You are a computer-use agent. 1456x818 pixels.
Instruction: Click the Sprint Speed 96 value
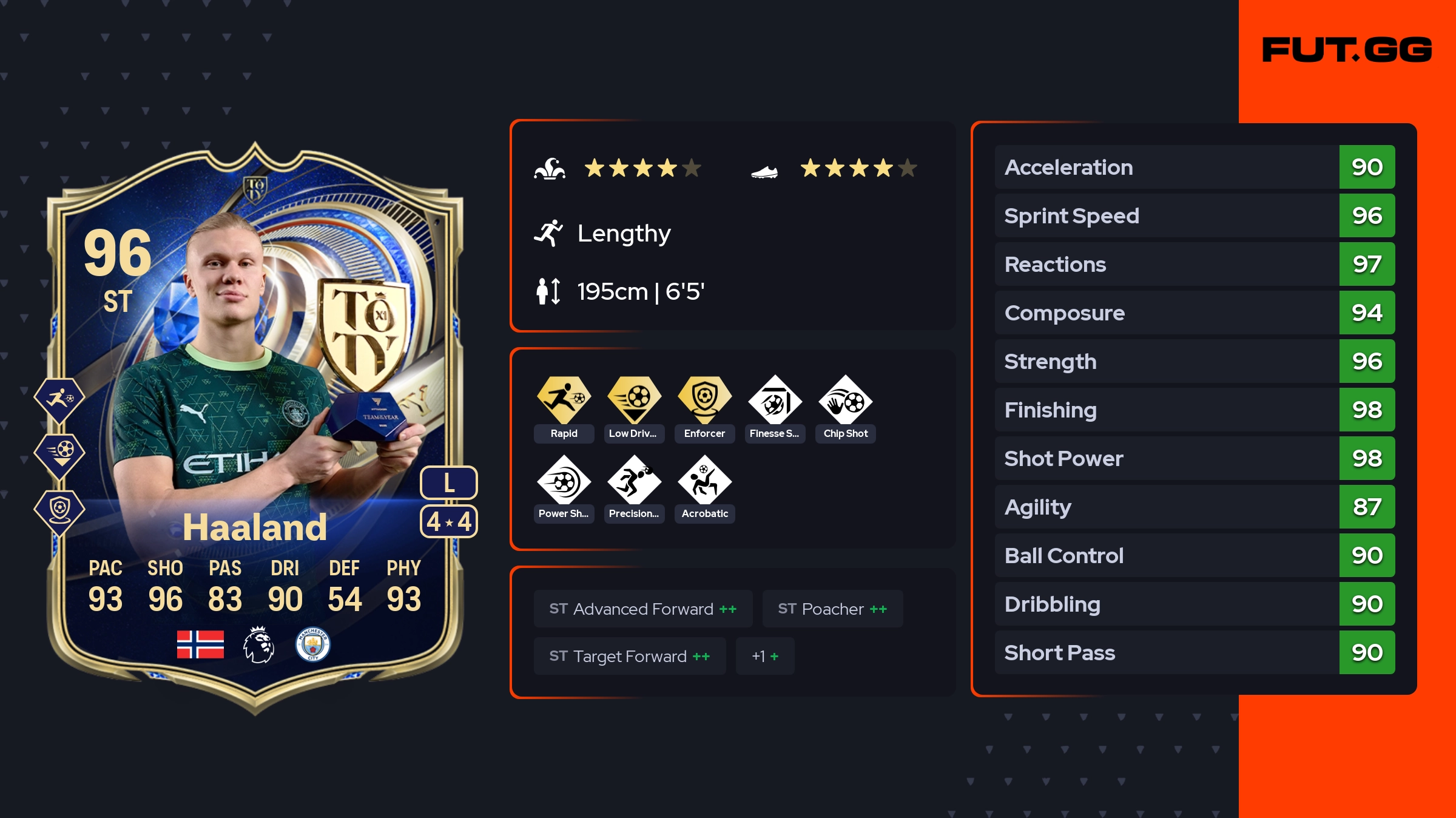[x=1367, y=215]
